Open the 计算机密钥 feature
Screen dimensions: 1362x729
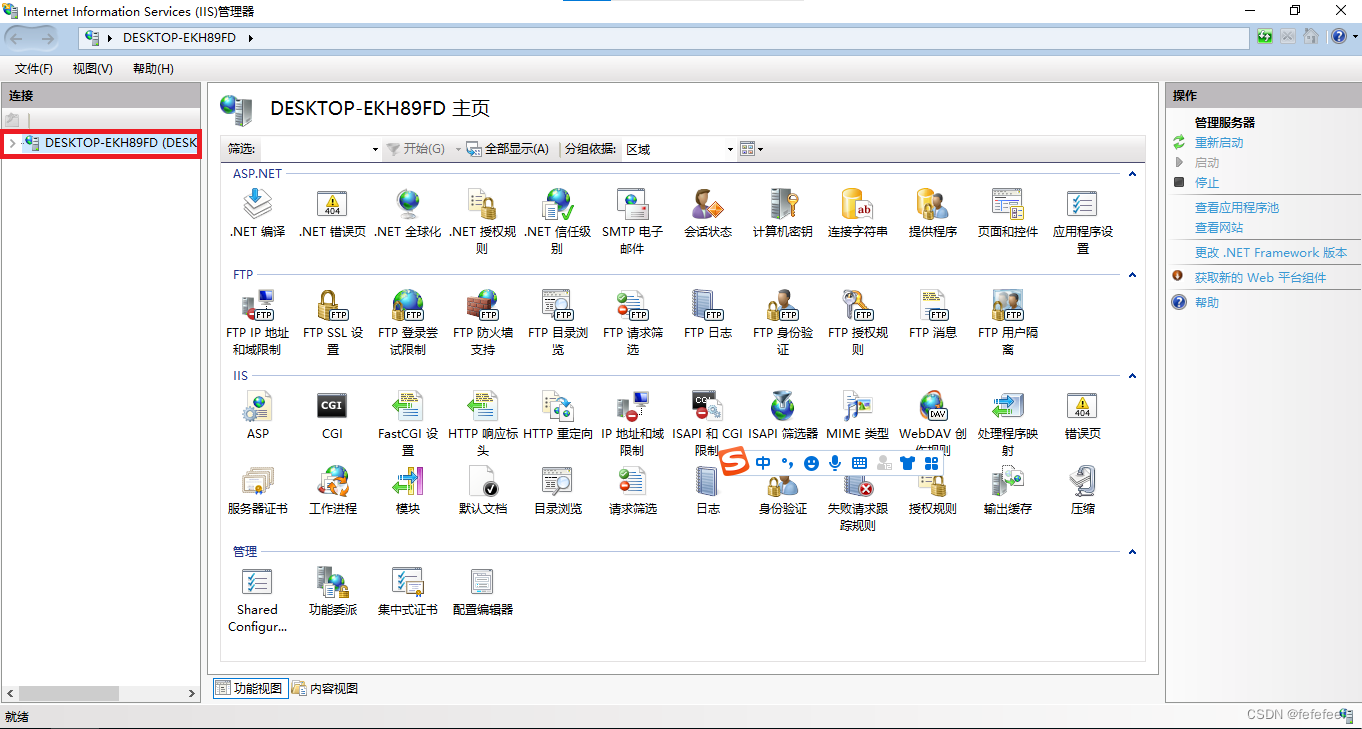click(782, 214)
